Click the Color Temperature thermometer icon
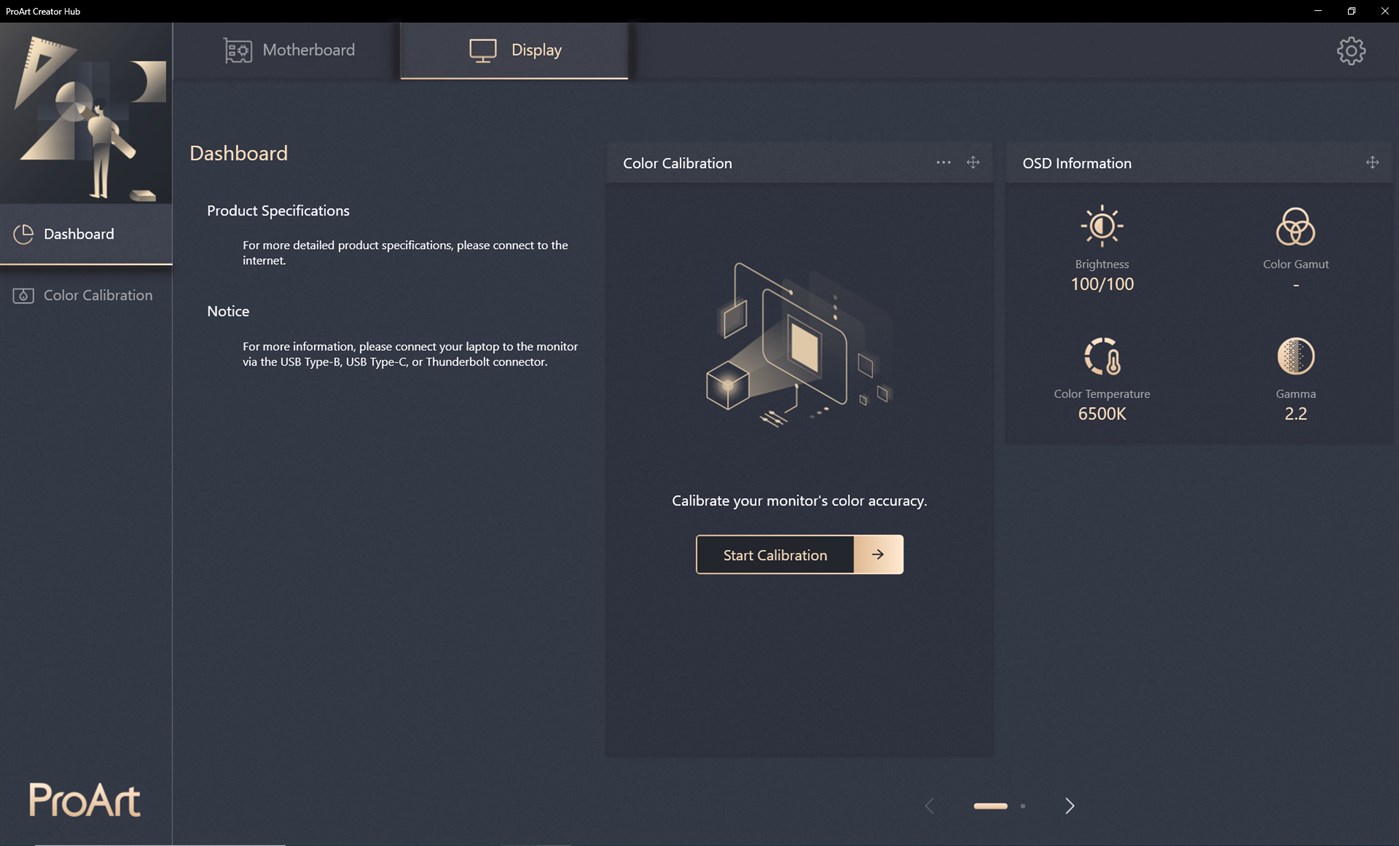 [1102, 357]
